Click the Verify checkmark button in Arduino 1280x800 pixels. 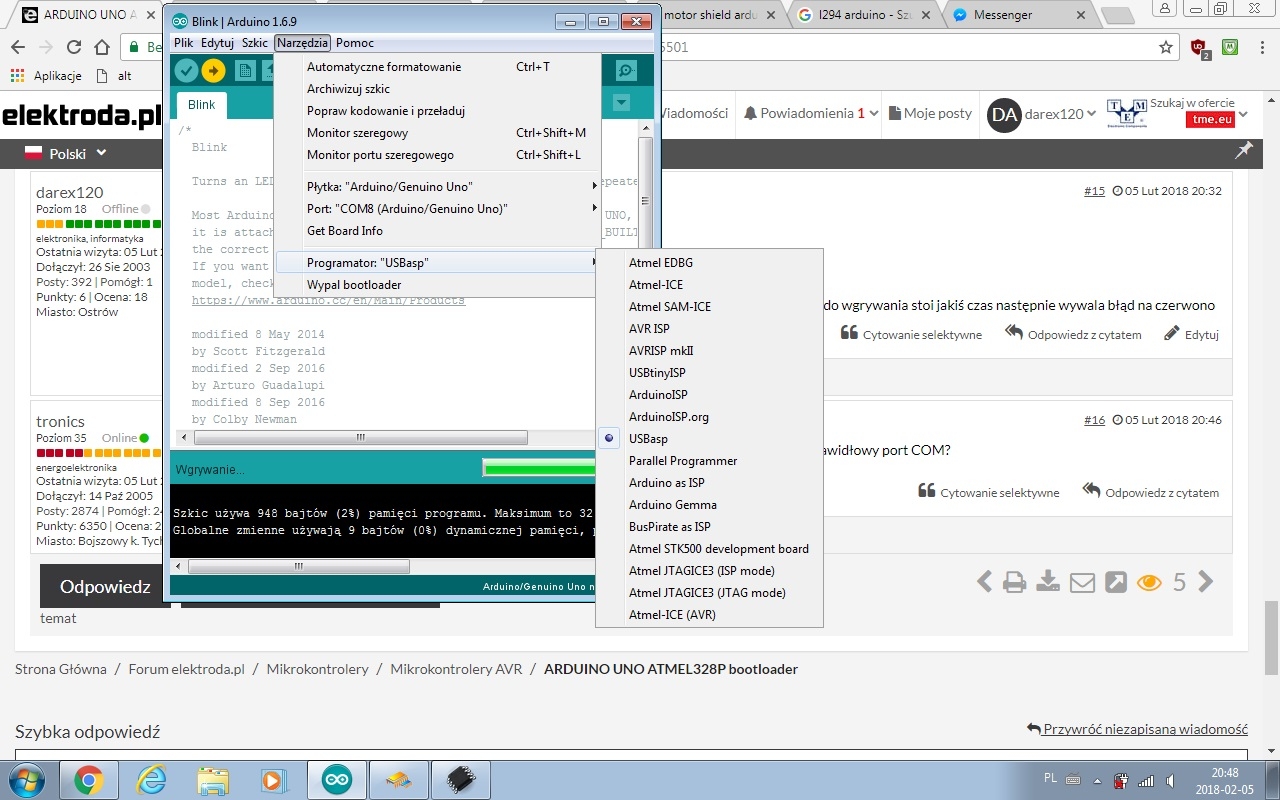tap(186, 70)
